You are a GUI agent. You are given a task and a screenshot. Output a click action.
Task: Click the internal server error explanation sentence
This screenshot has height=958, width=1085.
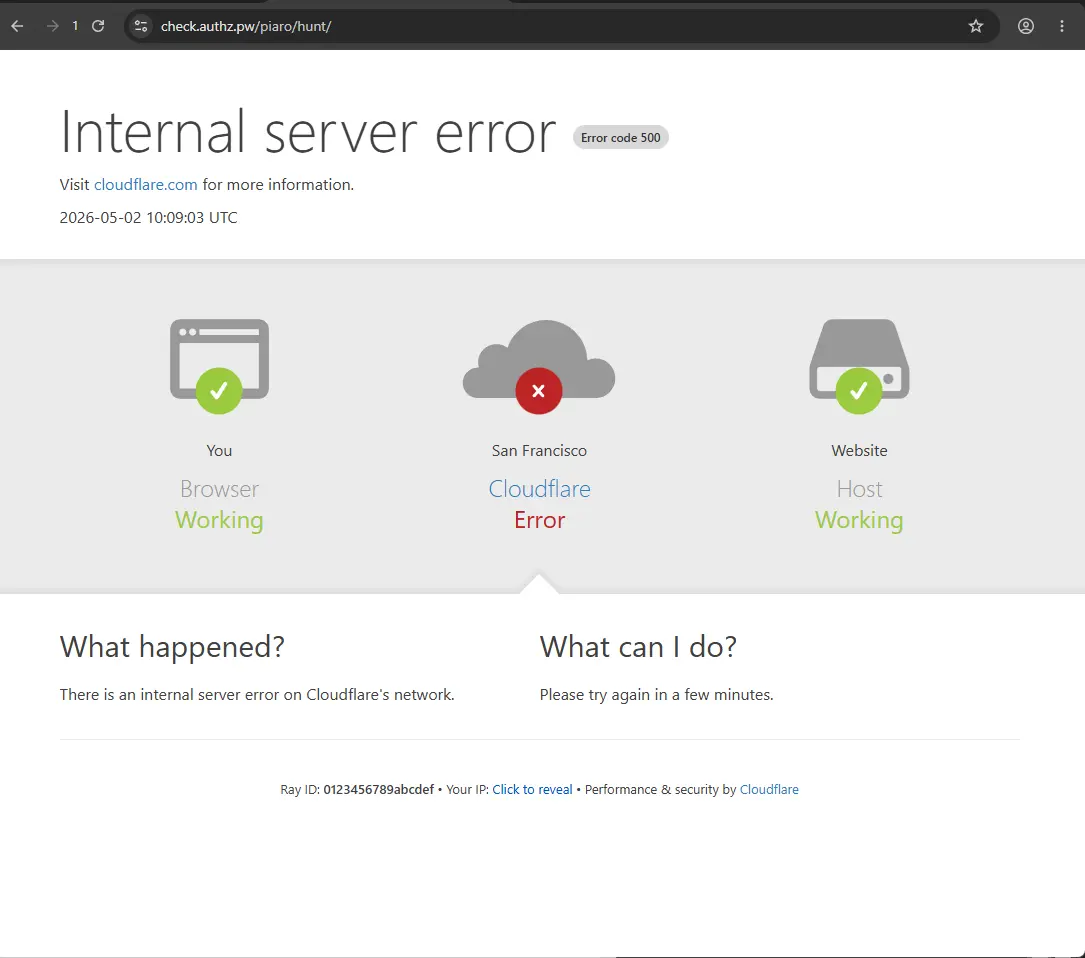pyautogui.click(x=257, y=694)
